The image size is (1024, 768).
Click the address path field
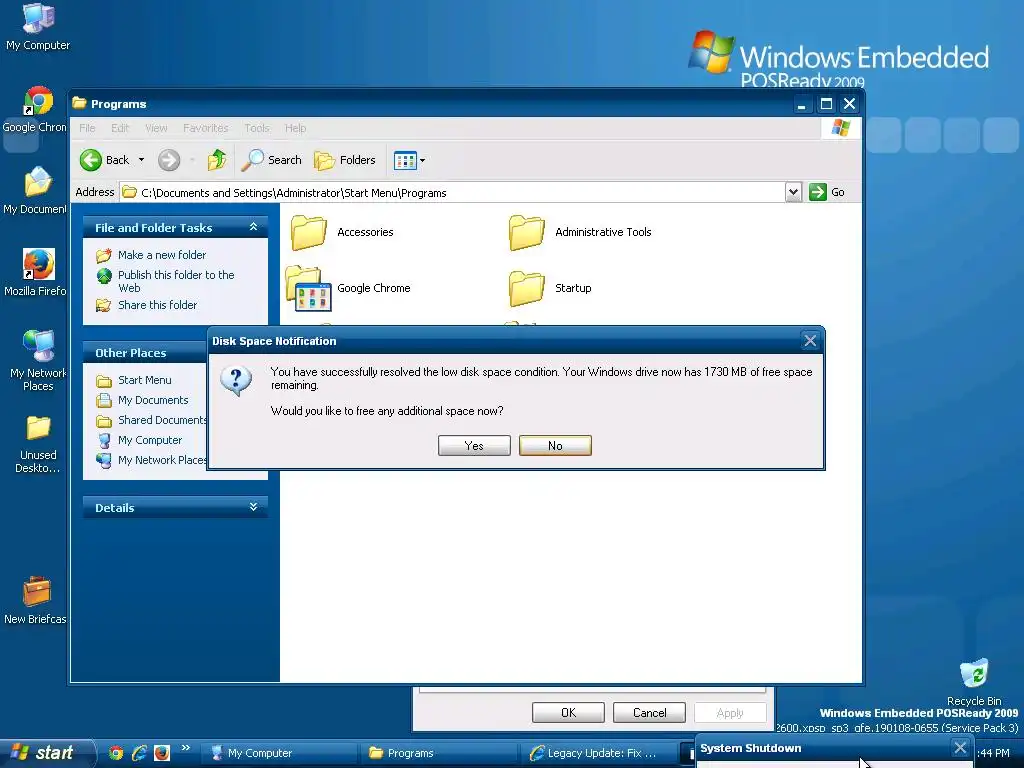(x=453, y=193)
